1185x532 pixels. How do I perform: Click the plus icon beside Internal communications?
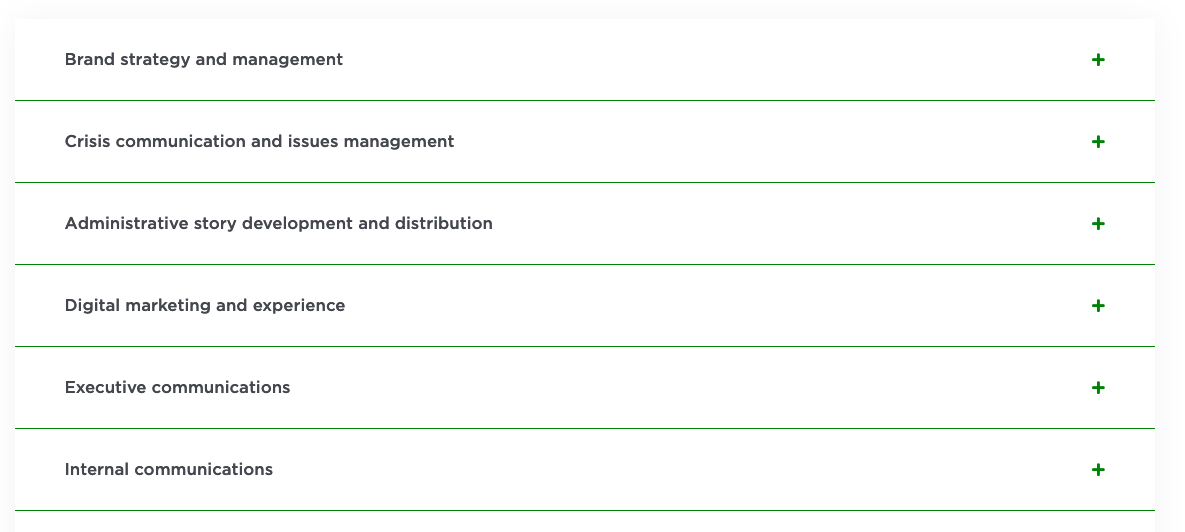(x=1098, y=470)
